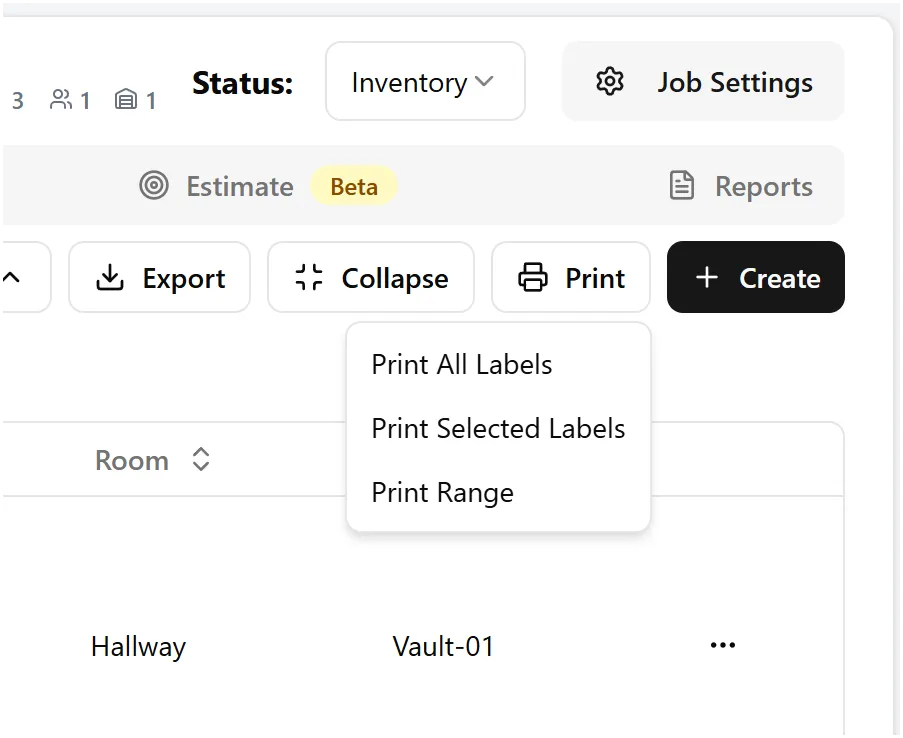This screenshot has width=903, height=738.
Task: Click the plus icon on Create
Action: point(707,277)
